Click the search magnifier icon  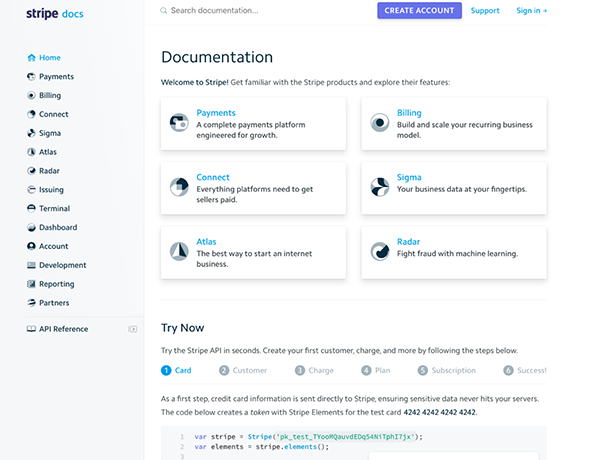click(x=163, y=11)
